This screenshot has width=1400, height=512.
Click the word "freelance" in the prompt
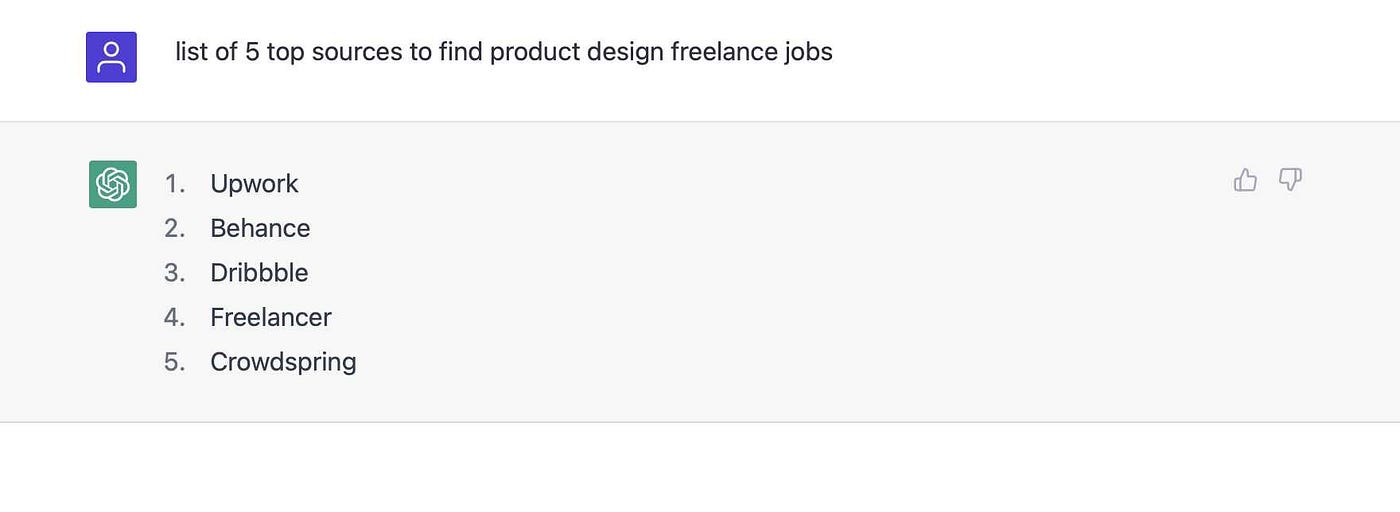723,52
